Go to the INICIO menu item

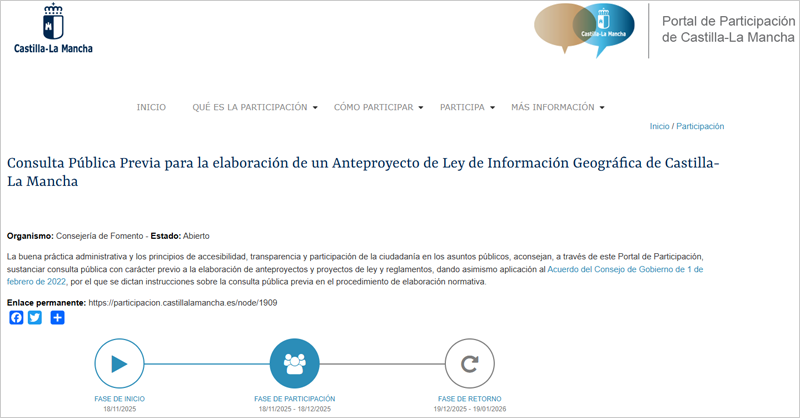pos(151,107)
